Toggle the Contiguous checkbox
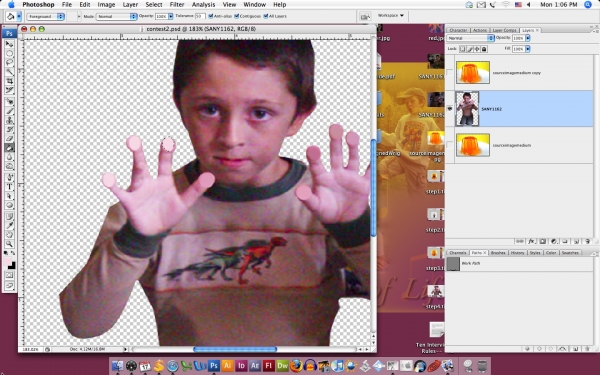The height and width of the screenshot is (375, 600). 236,16
